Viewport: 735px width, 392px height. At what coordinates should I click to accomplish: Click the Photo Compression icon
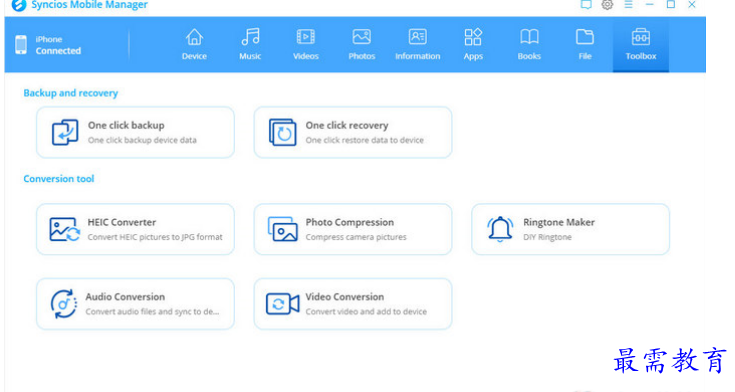(x=283, y=229)
